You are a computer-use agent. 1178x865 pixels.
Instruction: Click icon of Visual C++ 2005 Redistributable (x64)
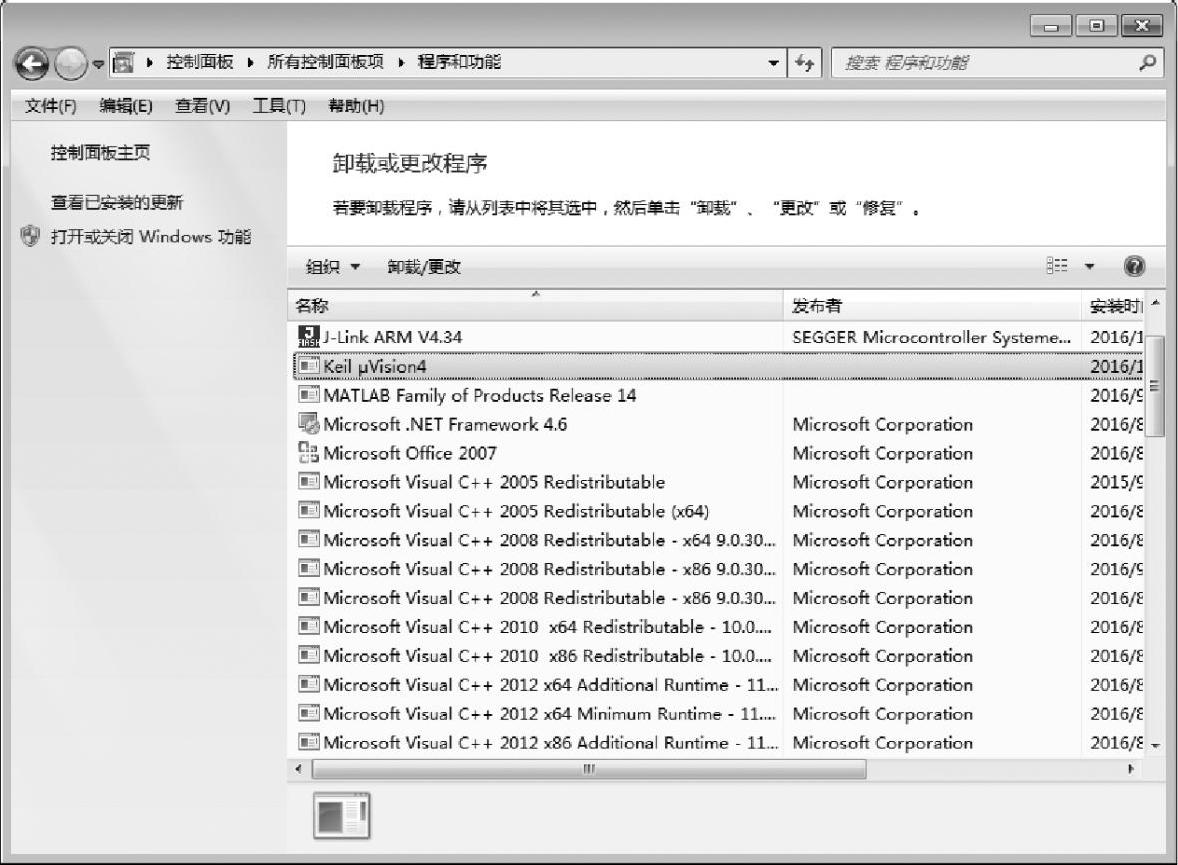point(309,510)
